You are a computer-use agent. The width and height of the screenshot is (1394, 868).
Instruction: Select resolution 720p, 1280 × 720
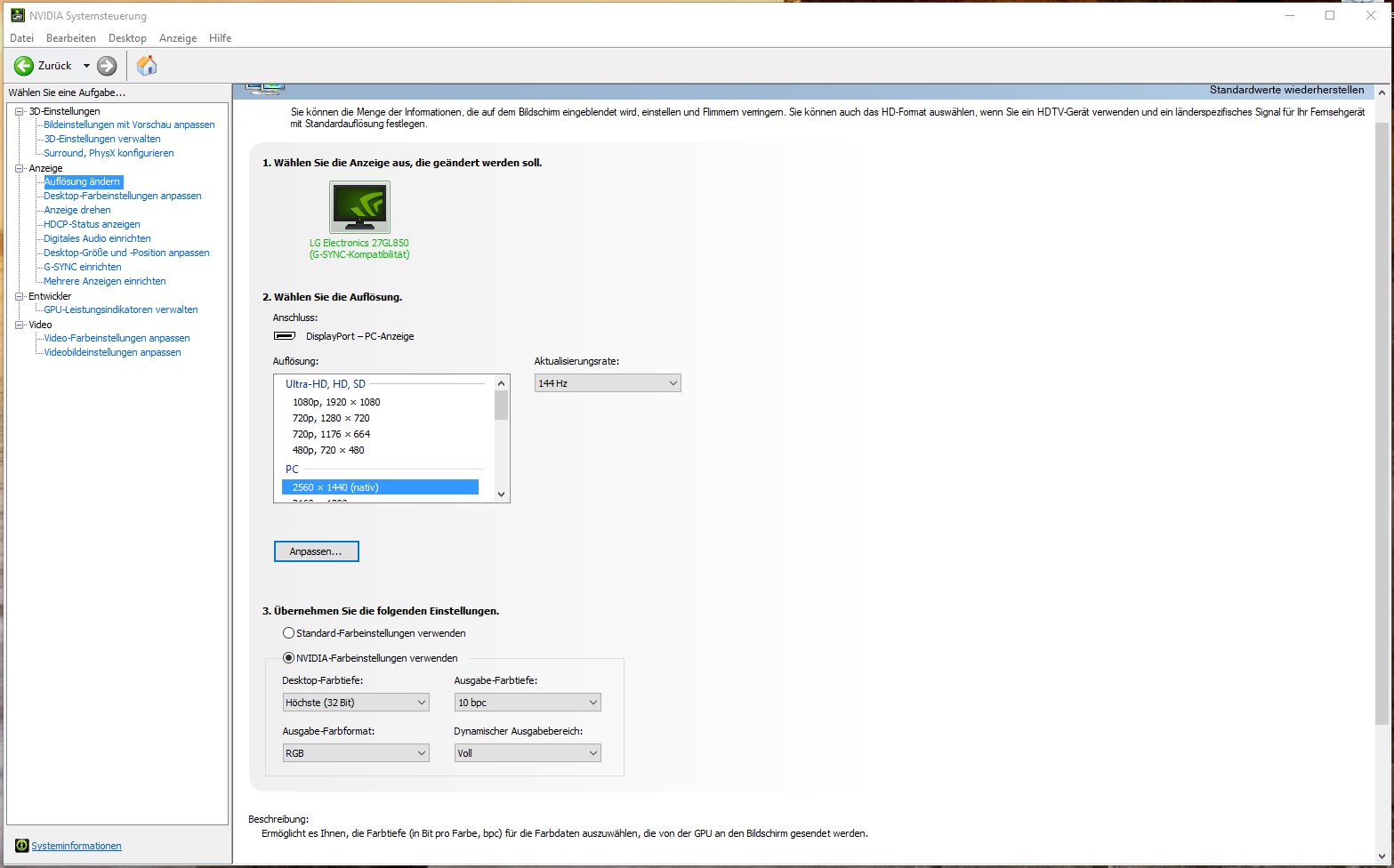pyautogui.click(x=331, y=418)
